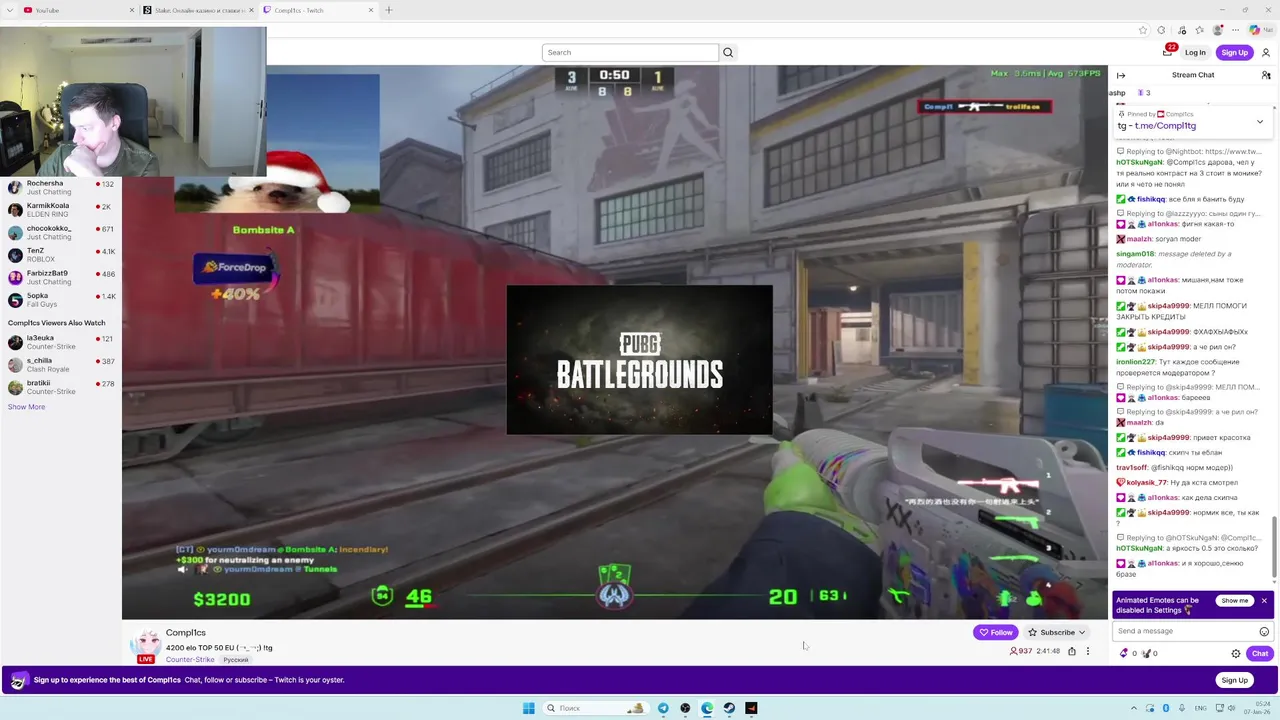1280x720 pixels.
Task: Open 5opka Fall Guys channel
Action: point(61,300)
